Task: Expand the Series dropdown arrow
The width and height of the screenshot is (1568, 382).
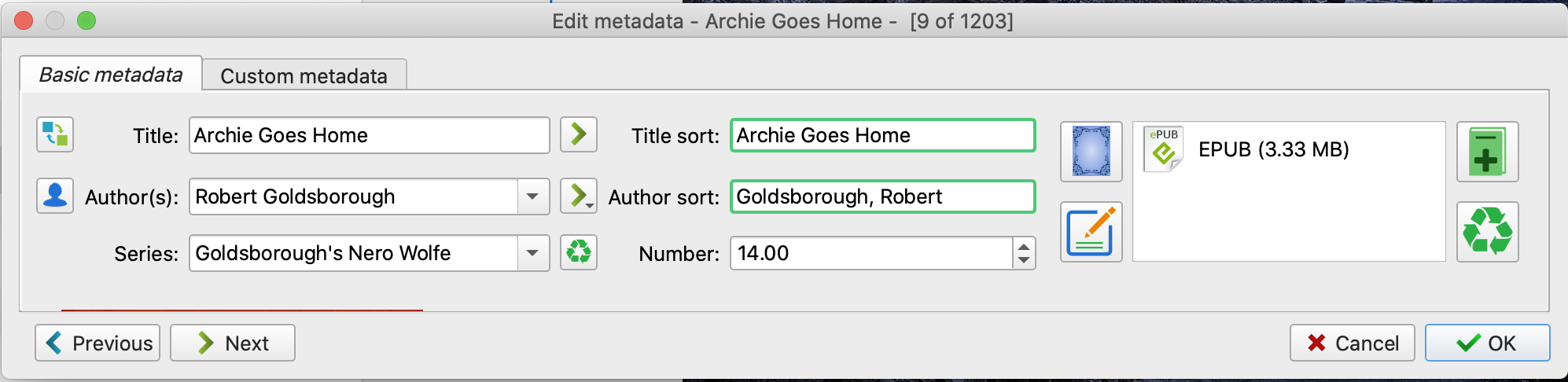Action: click(x=533, y=253)
